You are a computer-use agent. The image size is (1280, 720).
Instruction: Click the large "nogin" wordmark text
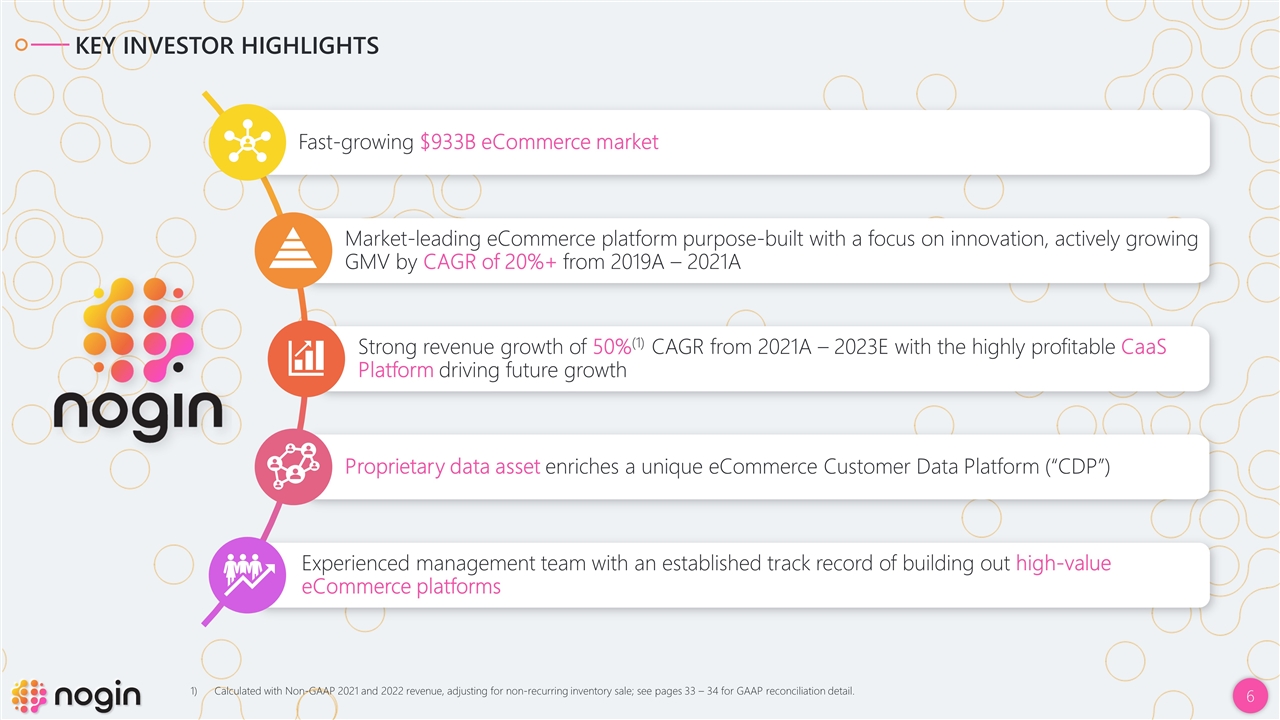coord(138,410)
